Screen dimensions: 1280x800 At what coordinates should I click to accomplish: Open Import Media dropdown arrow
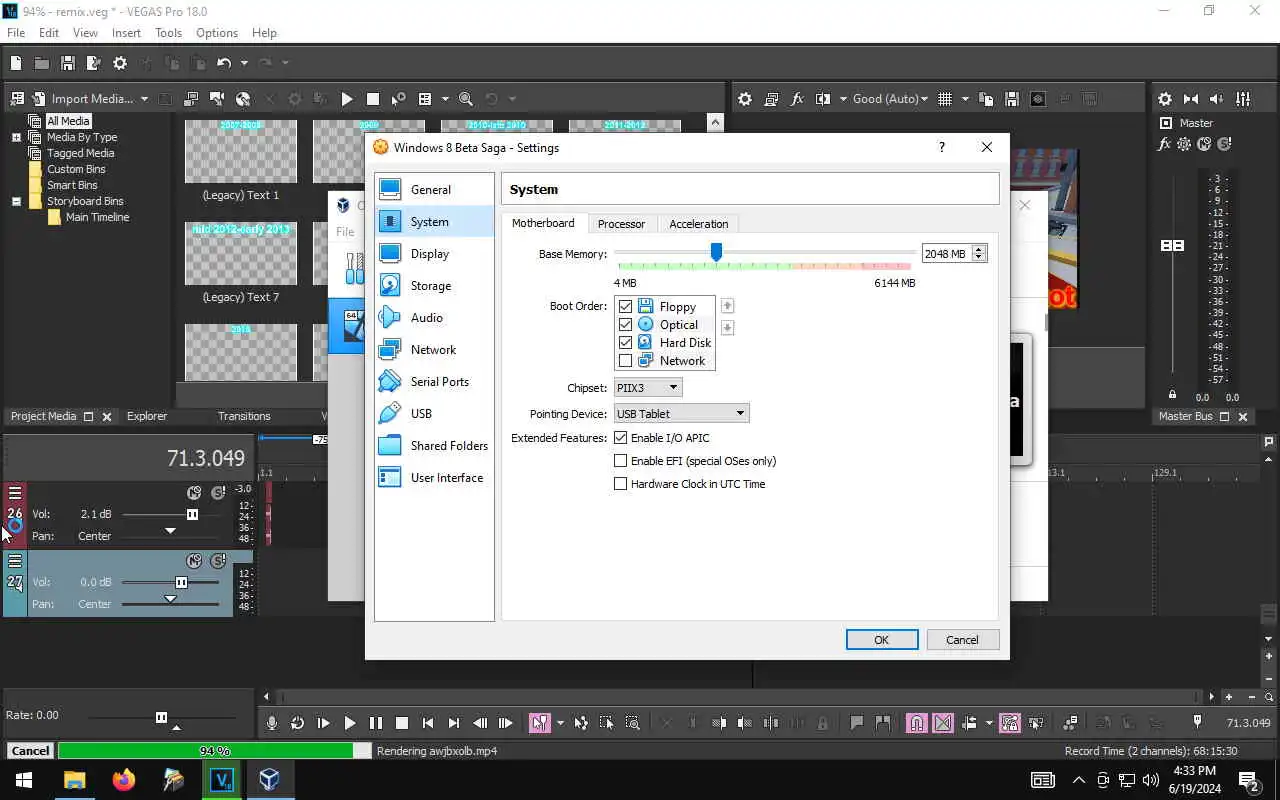tap(144, 99)
